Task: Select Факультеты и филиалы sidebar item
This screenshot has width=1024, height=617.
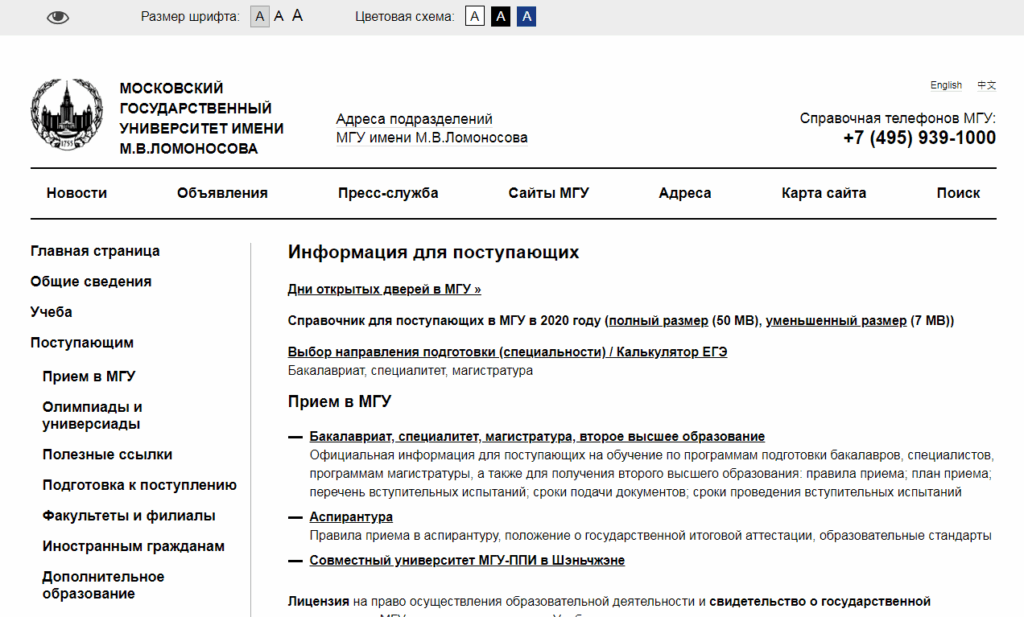Action: point(129,516)
